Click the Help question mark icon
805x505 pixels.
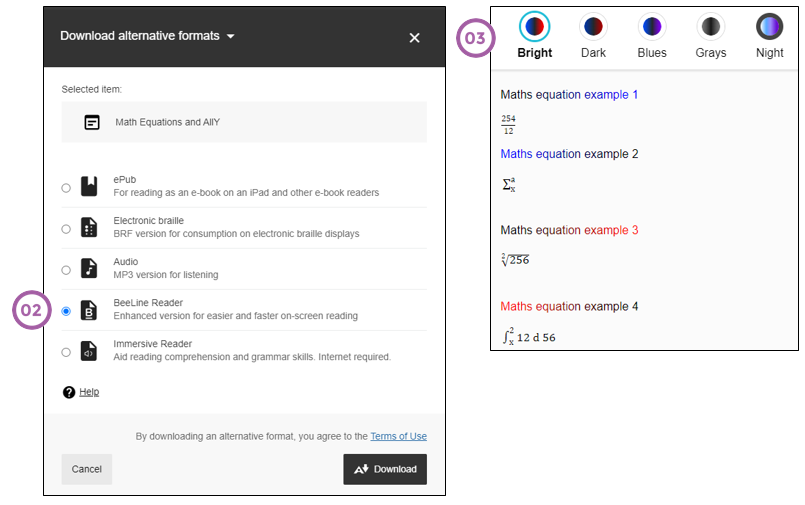[x=69, y=392]
